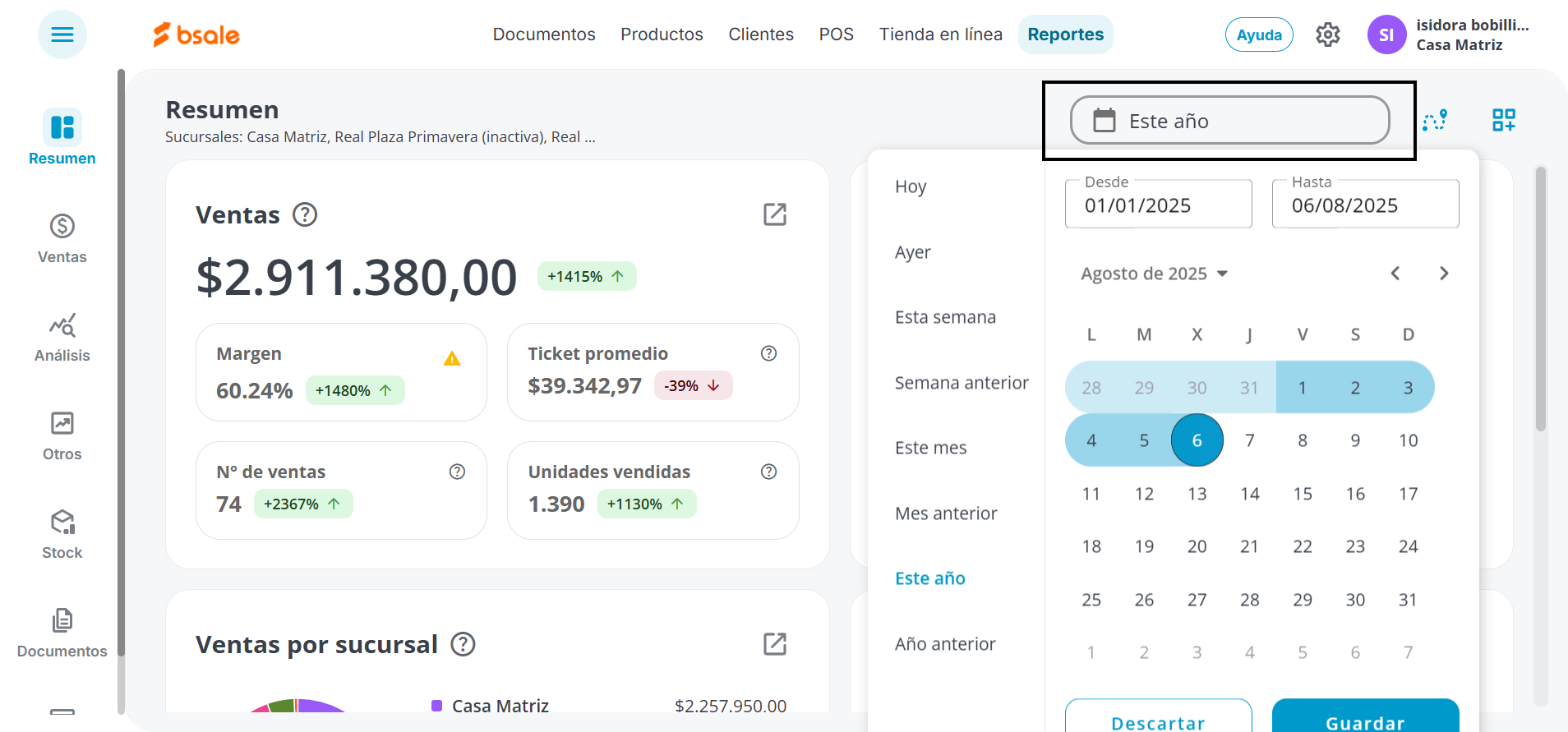Open the Documentos top menu

tap(544, 35)
